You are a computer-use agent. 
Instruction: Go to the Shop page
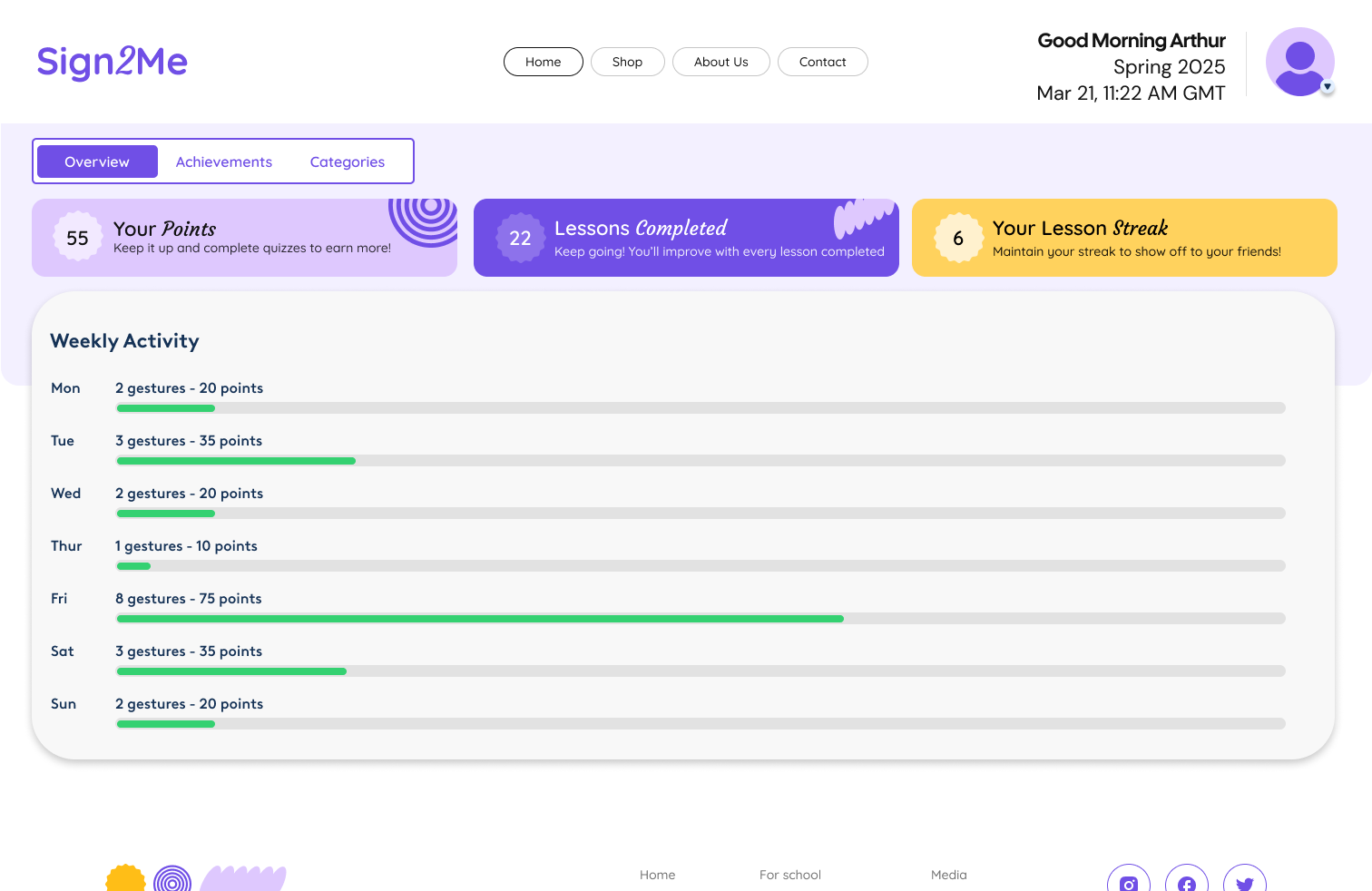point(627,62)
